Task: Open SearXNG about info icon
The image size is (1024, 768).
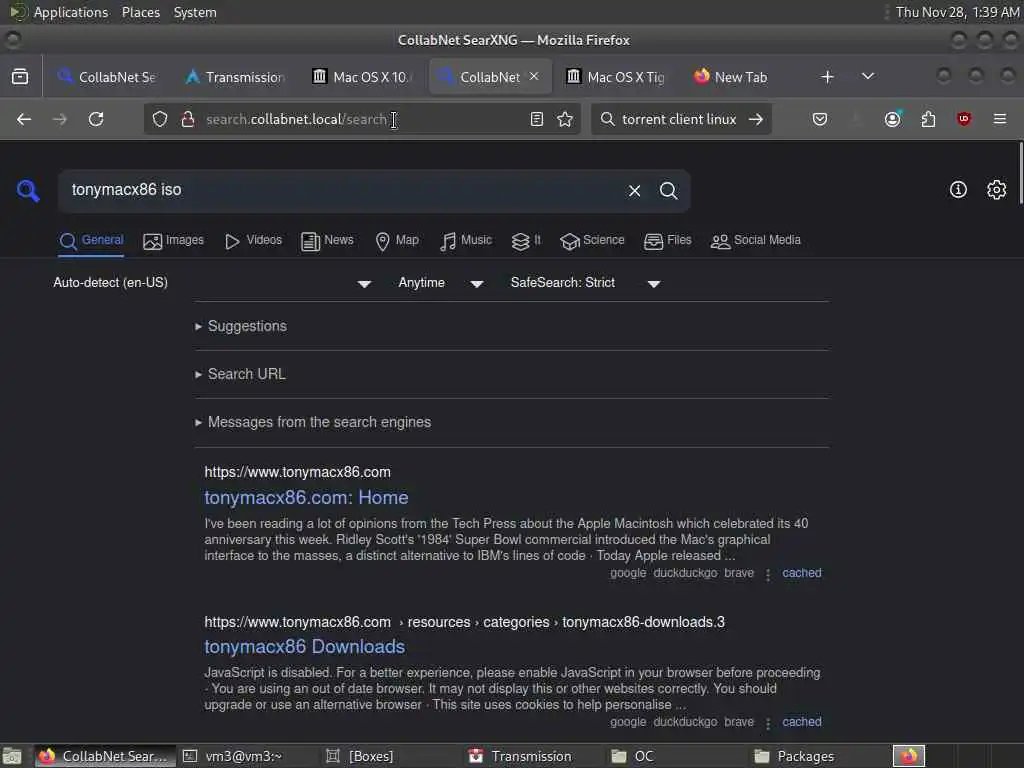Action: coord(958,189)
